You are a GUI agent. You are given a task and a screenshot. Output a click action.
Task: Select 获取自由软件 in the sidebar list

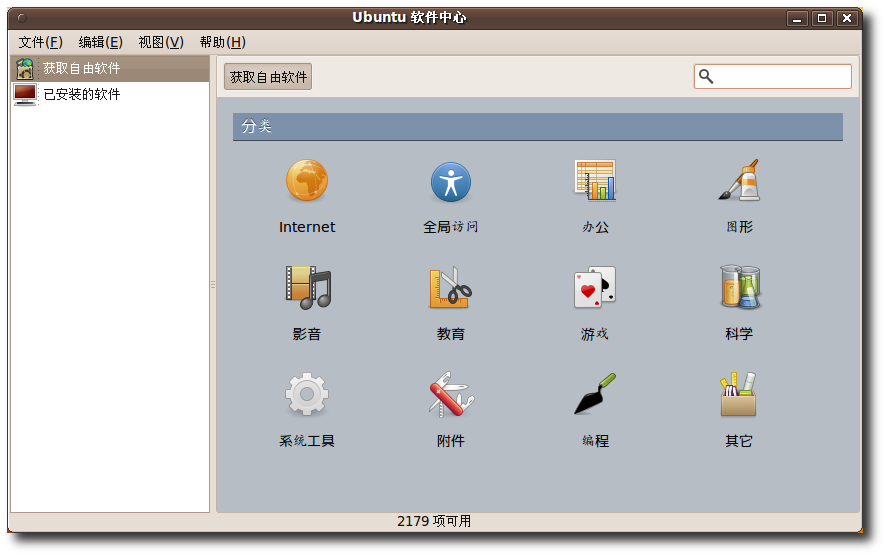pyautogui.click(x=110, y=68)
